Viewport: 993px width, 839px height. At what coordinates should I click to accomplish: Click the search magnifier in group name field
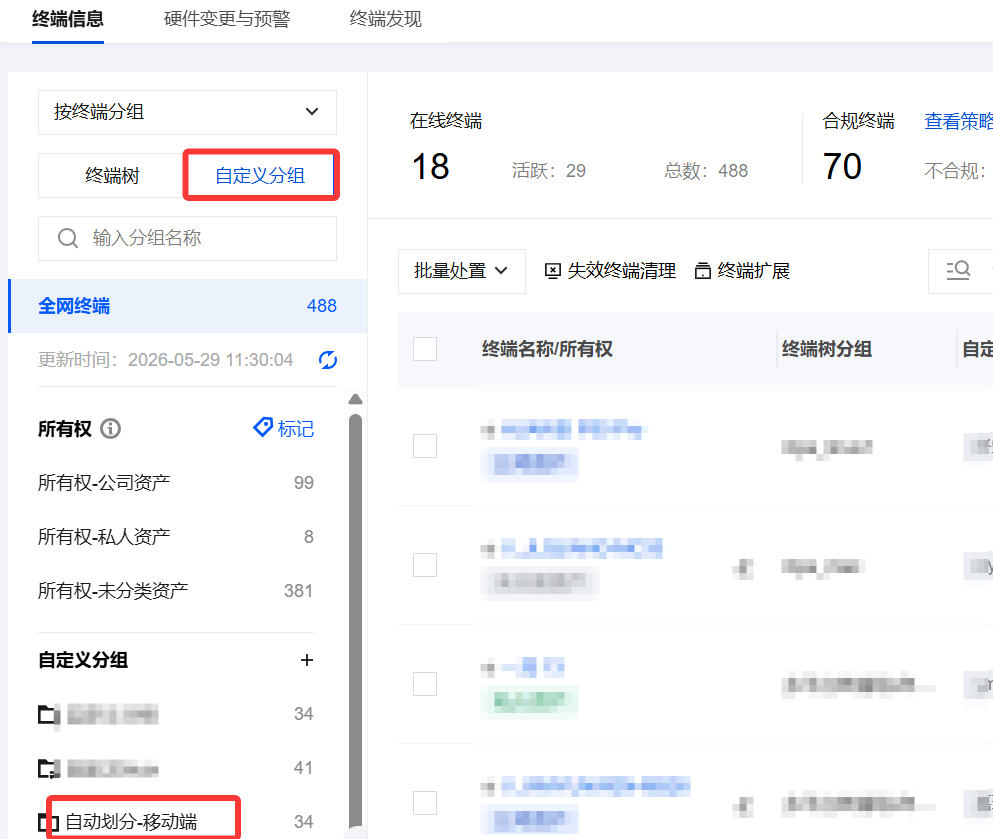pyautogui.click(x=68, y=238)
